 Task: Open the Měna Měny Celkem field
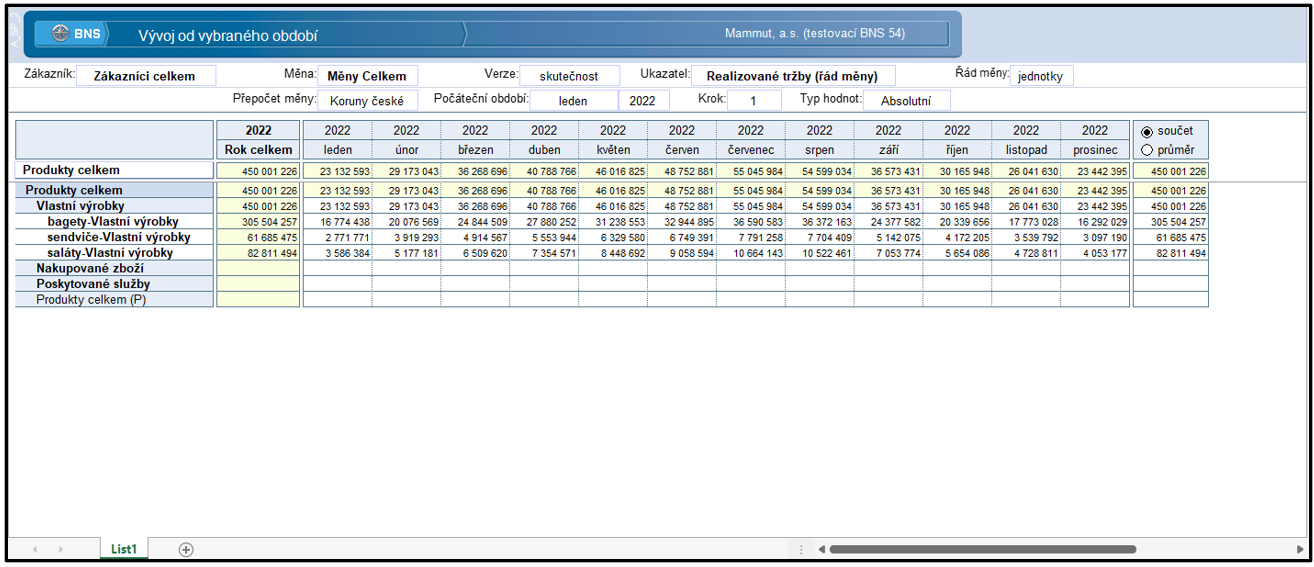click(368, 76)
